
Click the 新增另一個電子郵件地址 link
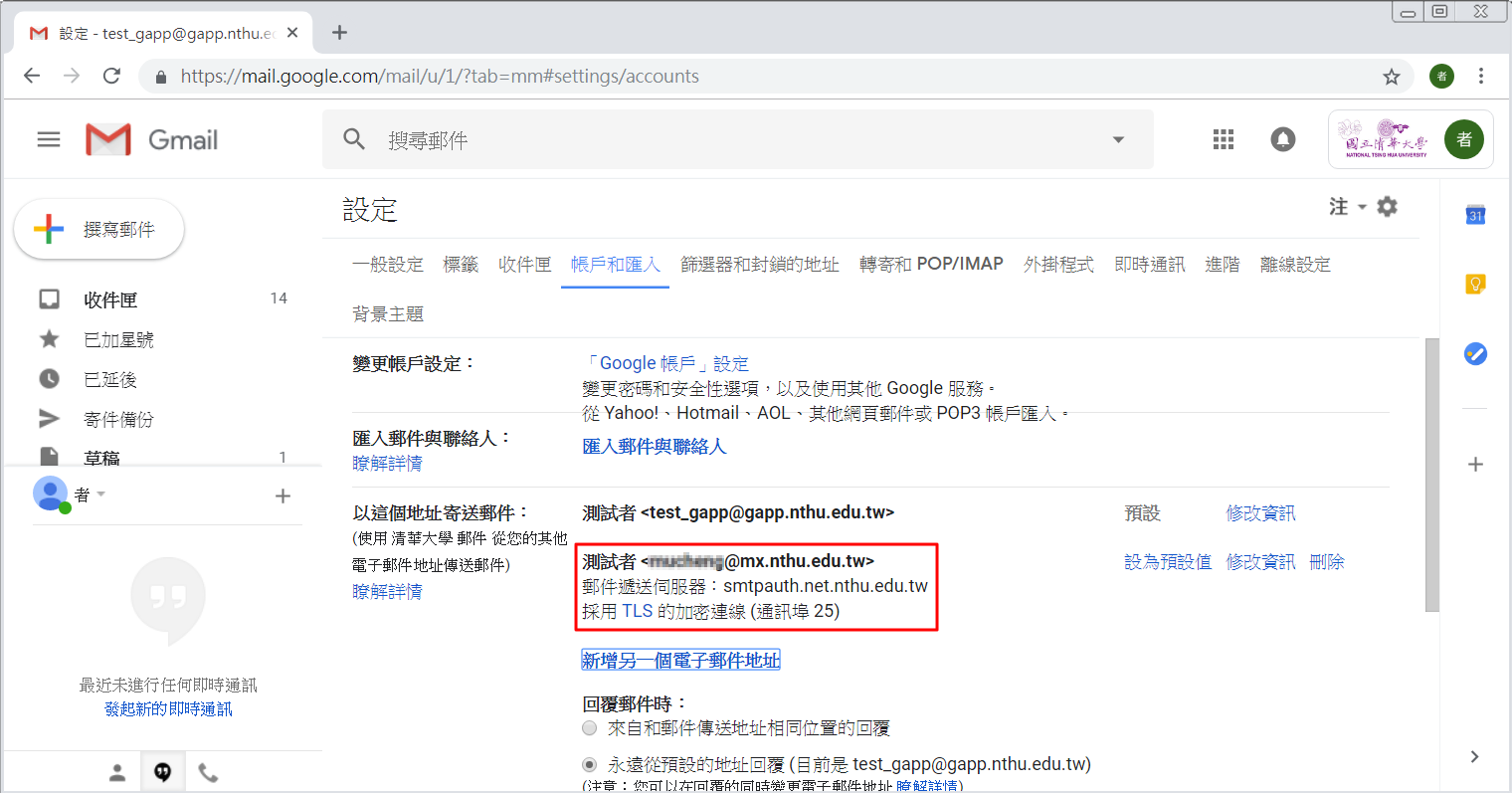(x=680, y=660)
